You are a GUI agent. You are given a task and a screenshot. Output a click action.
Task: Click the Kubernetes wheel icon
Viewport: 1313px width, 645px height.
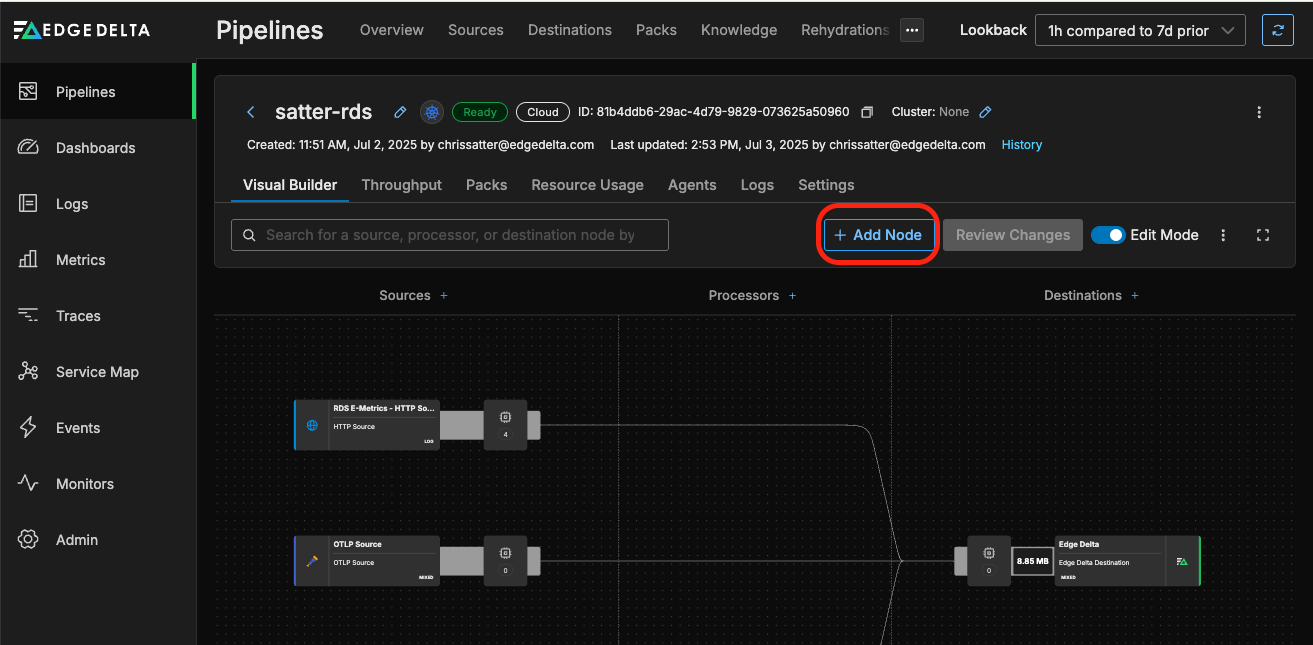(432, 112)
